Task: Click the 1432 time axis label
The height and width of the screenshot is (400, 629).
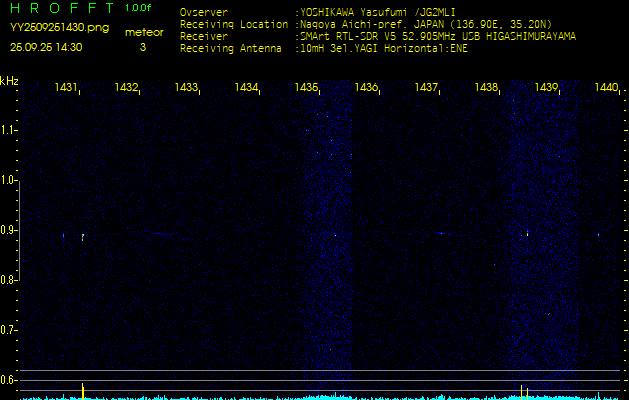Action: pos(126,87)
